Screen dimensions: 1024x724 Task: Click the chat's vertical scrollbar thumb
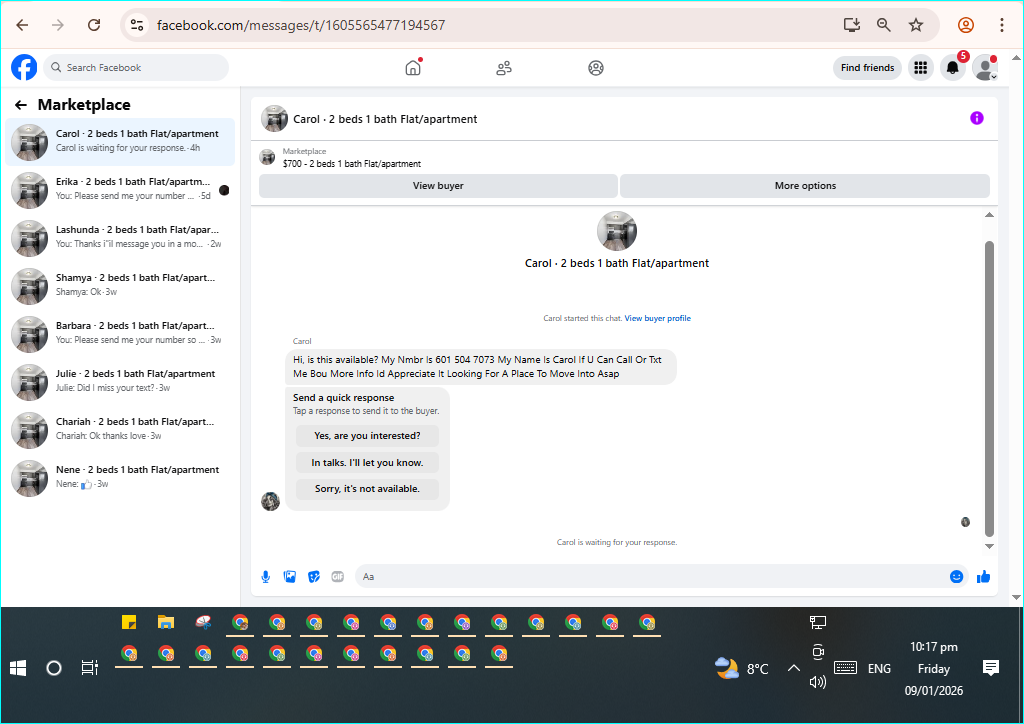coord(989,388)
